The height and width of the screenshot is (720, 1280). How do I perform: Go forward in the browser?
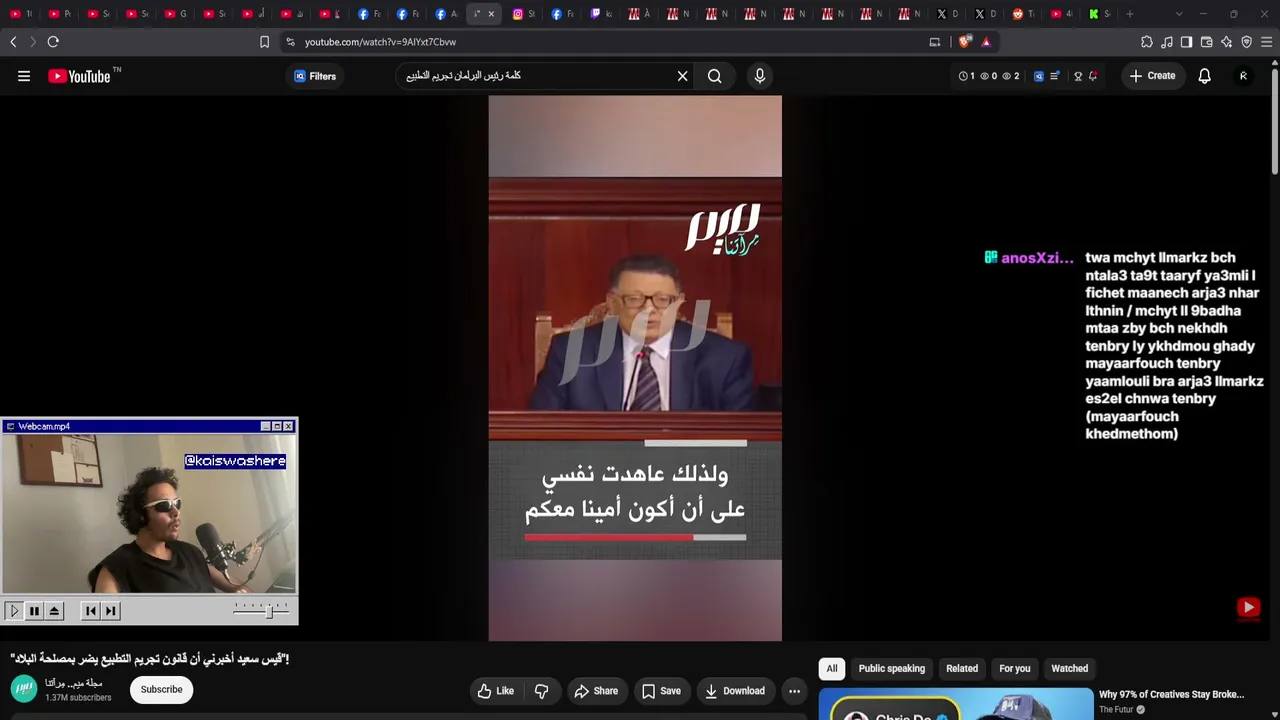tap(32, 42)
